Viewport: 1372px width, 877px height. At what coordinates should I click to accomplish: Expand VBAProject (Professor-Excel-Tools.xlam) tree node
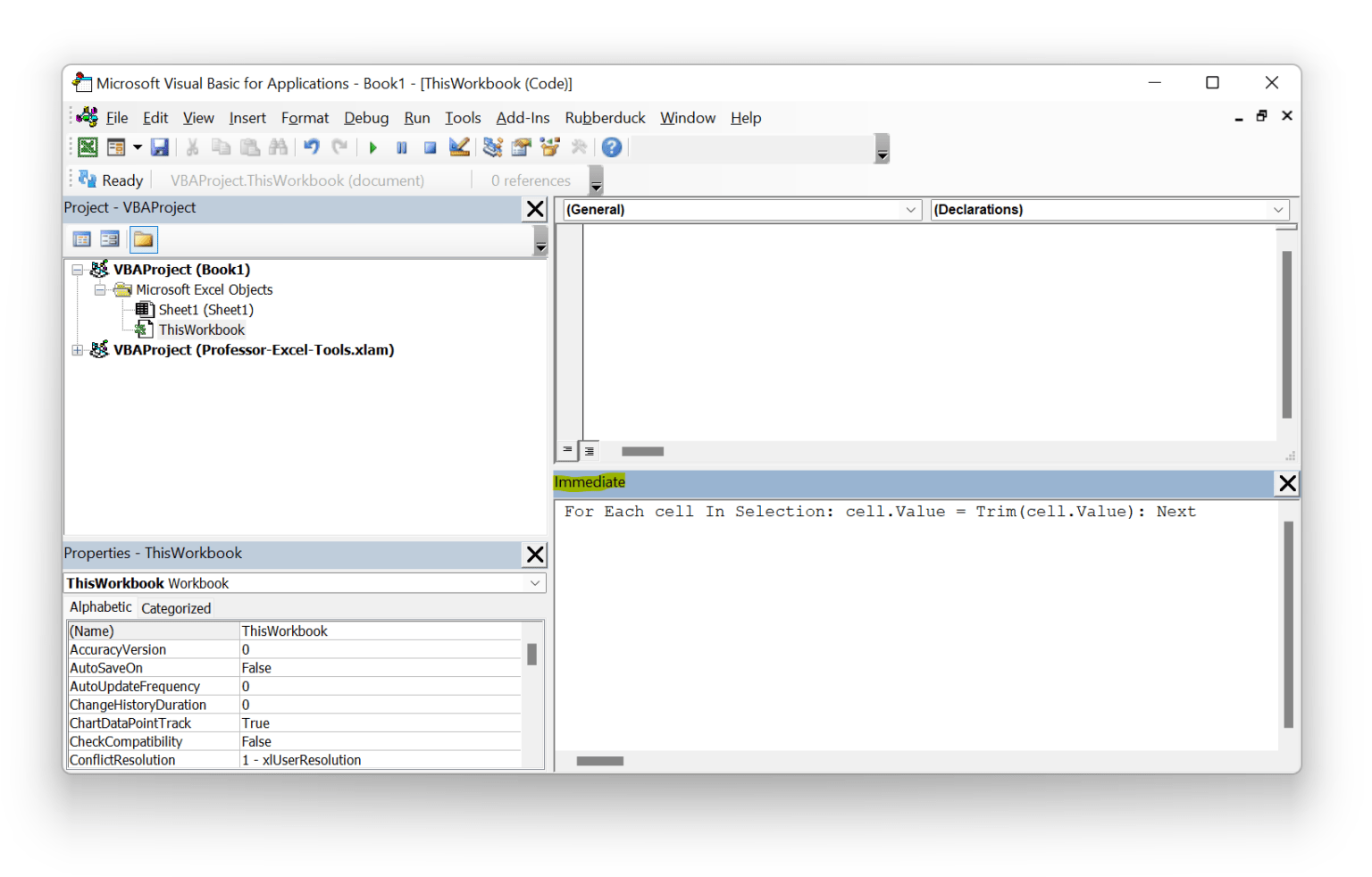point(78,350)
